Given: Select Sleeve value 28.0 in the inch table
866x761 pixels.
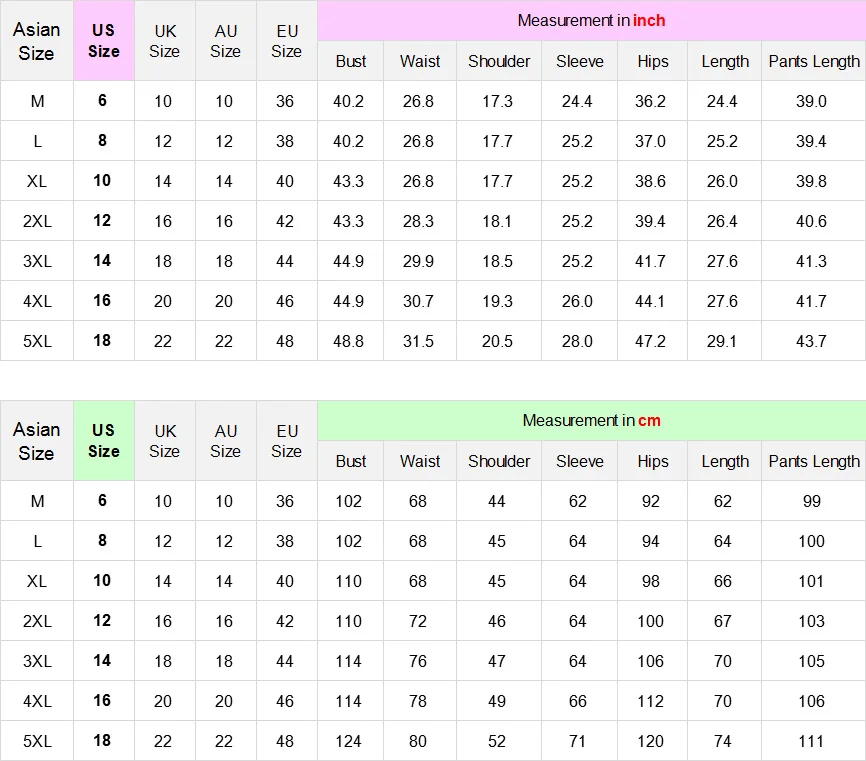Looking at the screenshot, I should [x=577, y=341].
